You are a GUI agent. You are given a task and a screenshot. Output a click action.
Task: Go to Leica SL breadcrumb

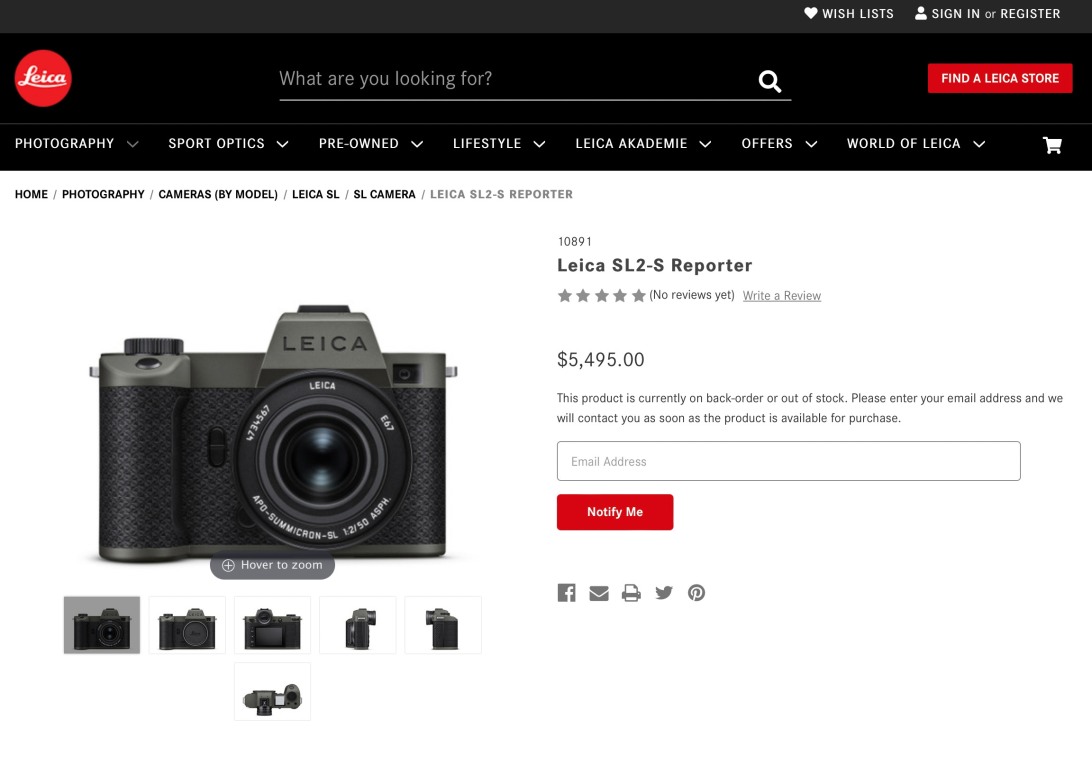pos(316,194)
